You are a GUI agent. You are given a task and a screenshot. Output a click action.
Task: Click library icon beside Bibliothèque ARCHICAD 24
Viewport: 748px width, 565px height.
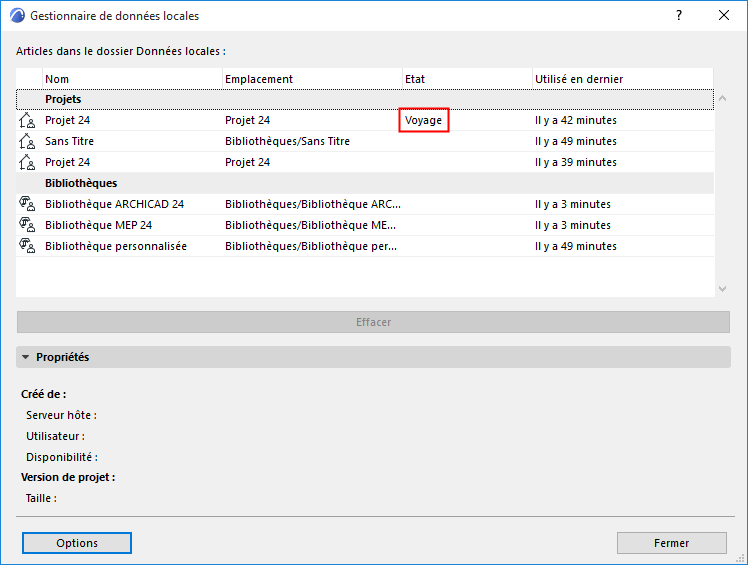27,204
